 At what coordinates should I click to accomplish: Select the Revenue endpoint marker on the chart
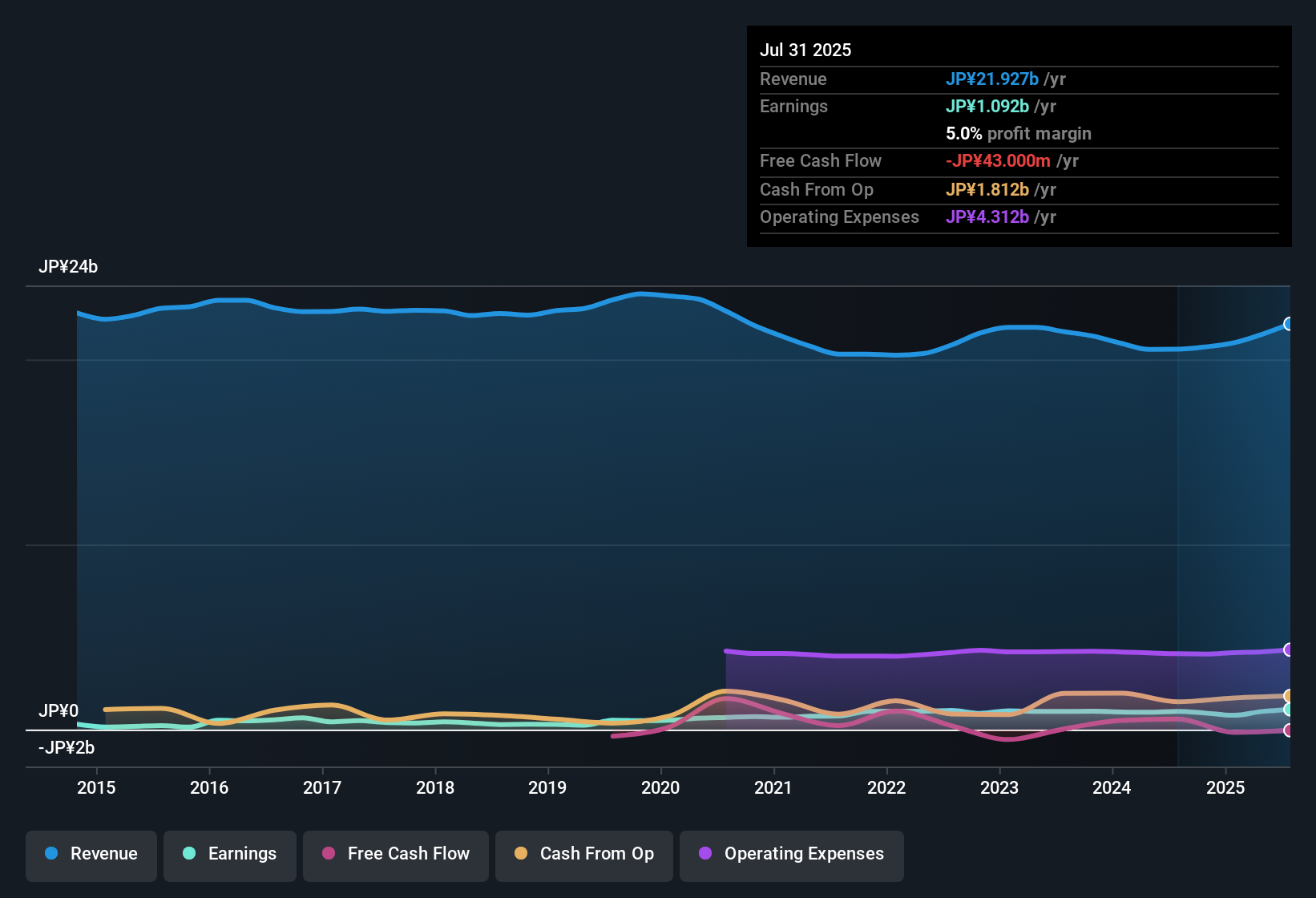(1289, 324)
